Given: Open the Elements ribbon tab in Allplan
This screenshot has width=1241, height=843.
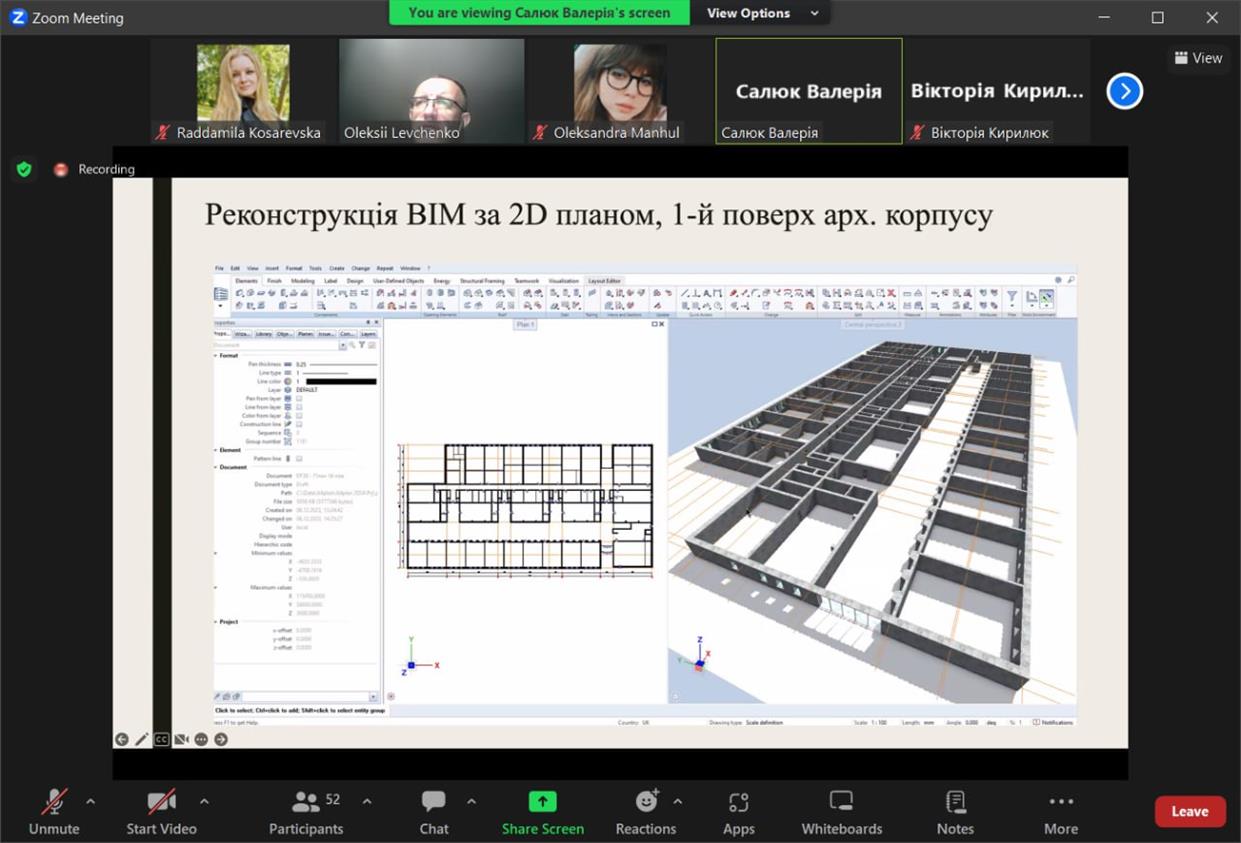Looking at the screenshot, I should [246, 281].
